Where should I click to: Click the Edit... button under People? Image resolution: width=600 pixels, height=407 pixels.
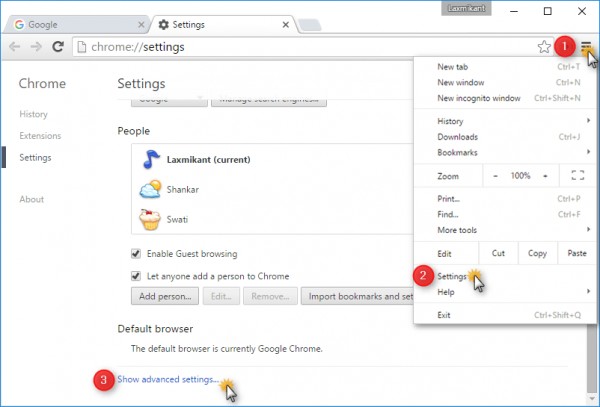pos(221,296)
